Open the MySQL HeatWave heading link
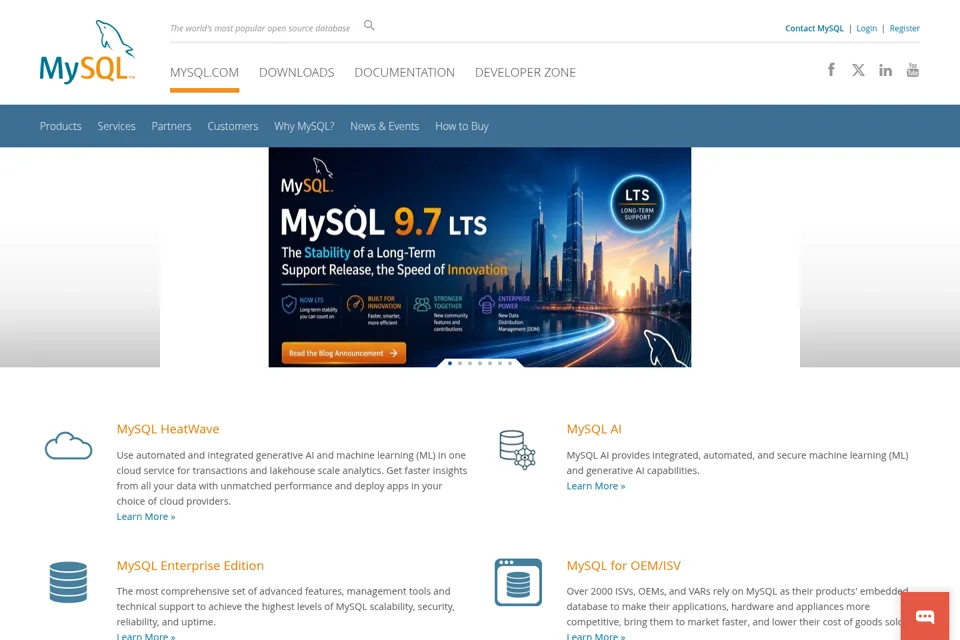The width and height of the screenshot is (960, 640). (x=168, y=429)
